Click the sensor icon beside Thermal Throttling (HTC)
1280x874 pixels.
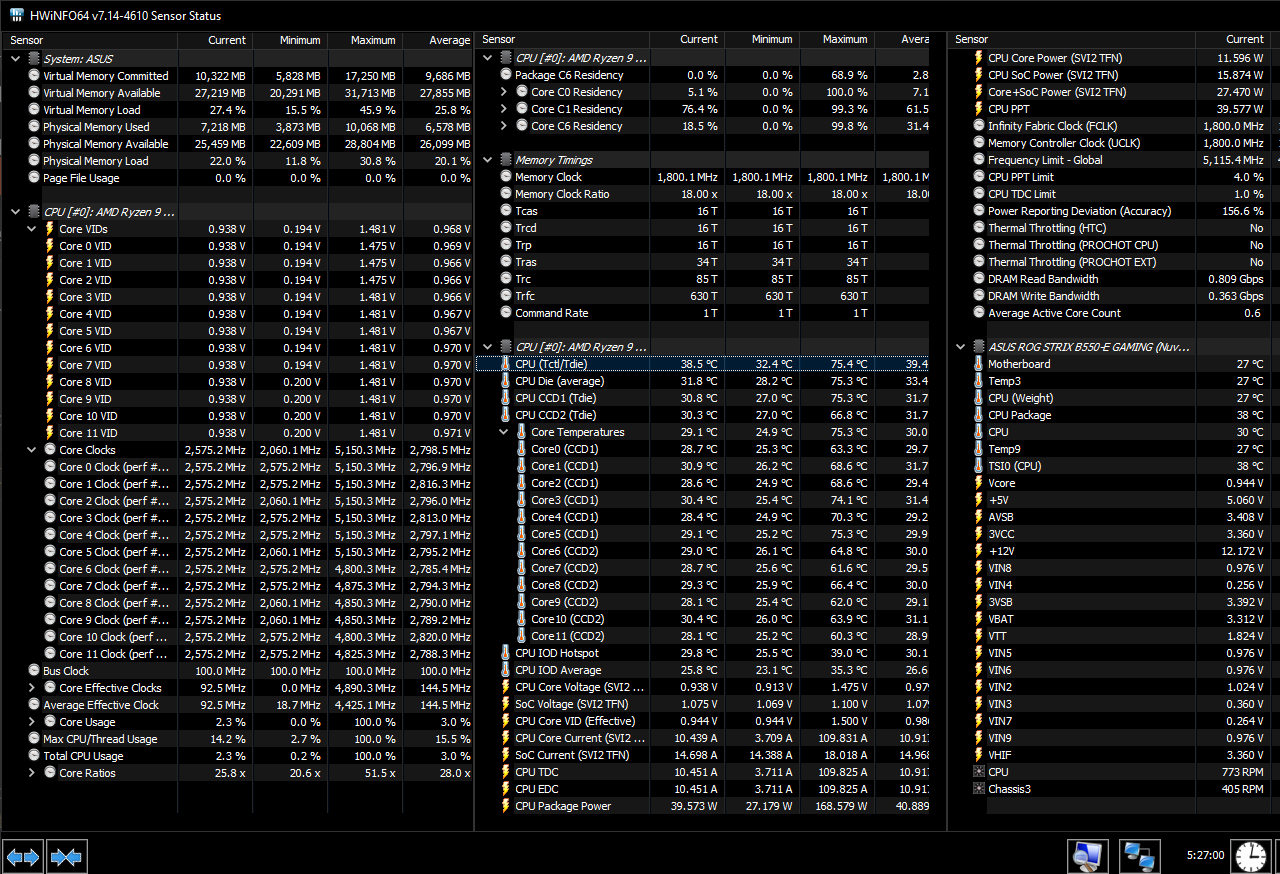[979, 228]
